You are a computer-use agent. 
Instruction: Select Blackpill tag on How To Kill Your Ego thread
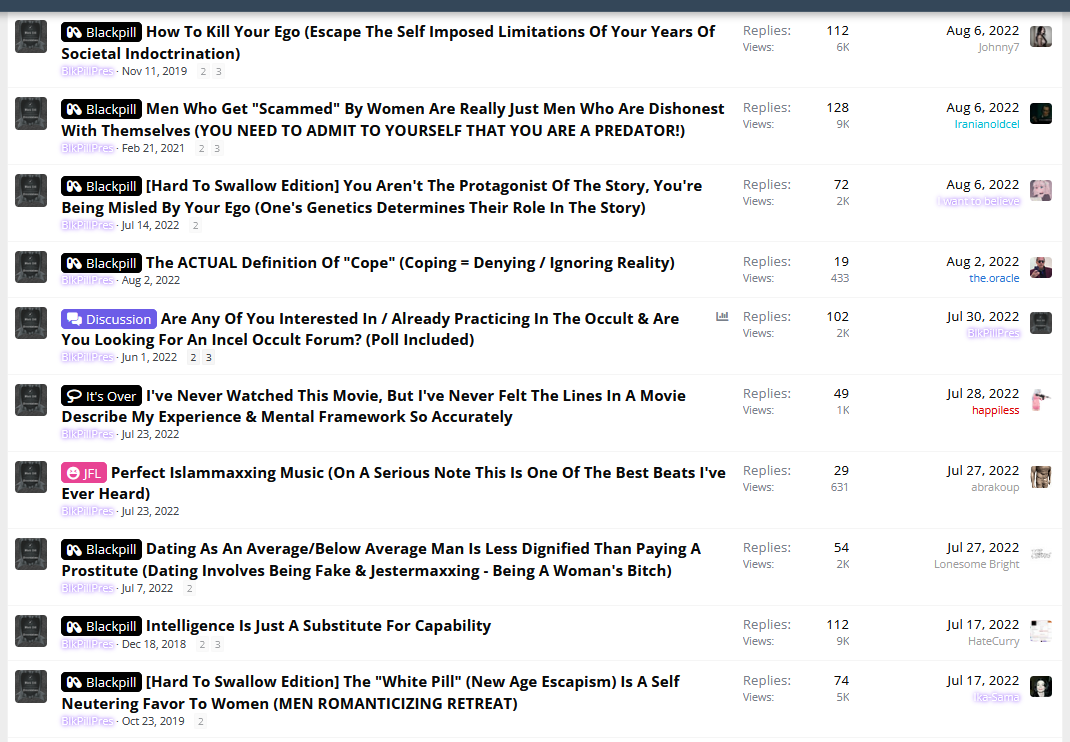tap(101, 32)
